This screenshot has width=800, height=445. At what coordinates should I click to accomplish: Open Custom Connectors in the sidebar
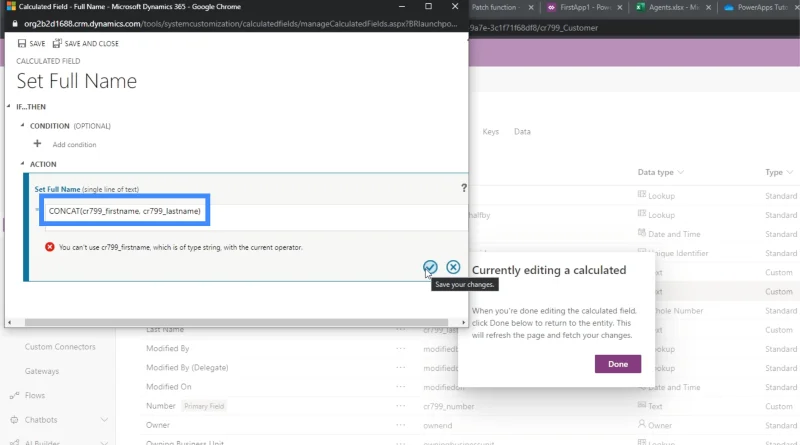point(60,347)
